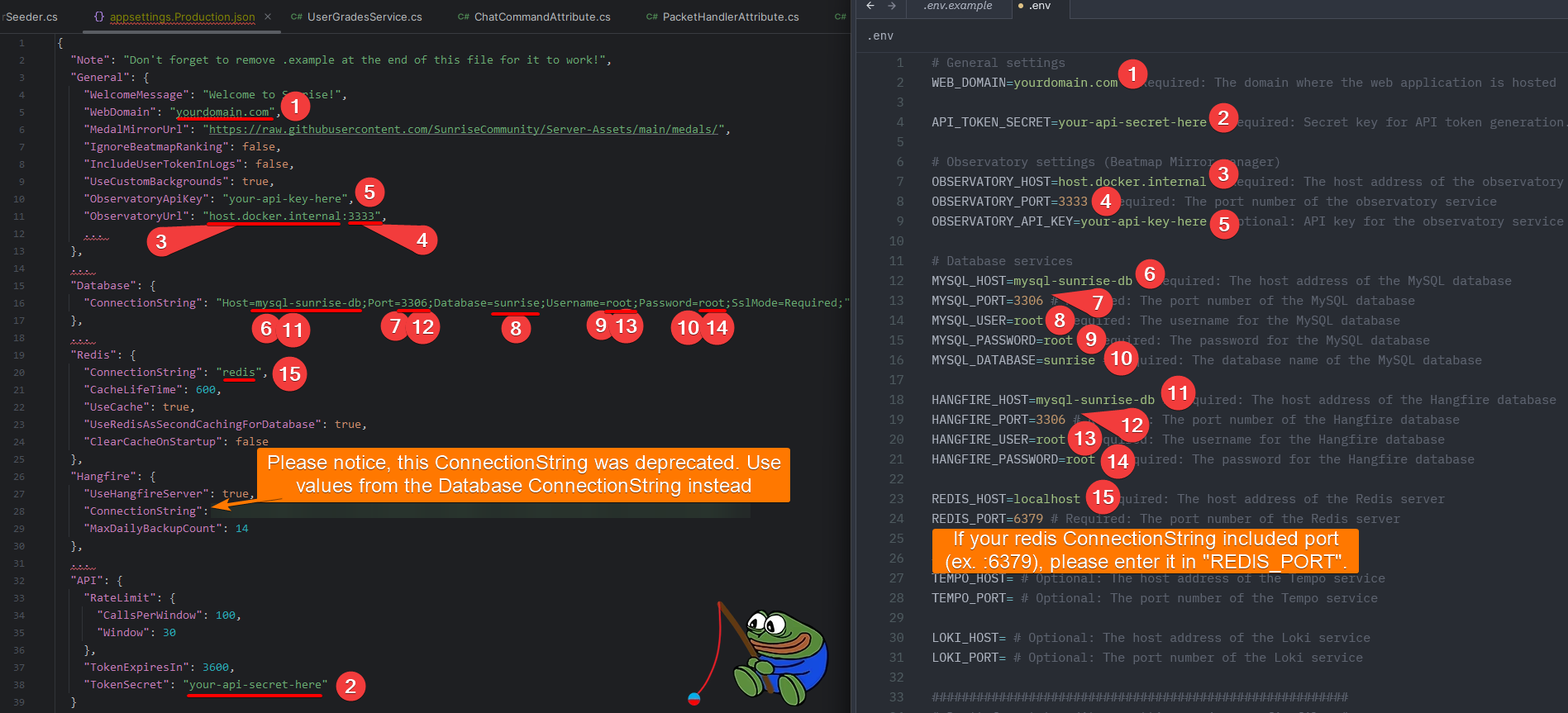Click the orange ConnectionString deprecated notice
This screenshot has height=713, width=1568.
tap(523, 475)
